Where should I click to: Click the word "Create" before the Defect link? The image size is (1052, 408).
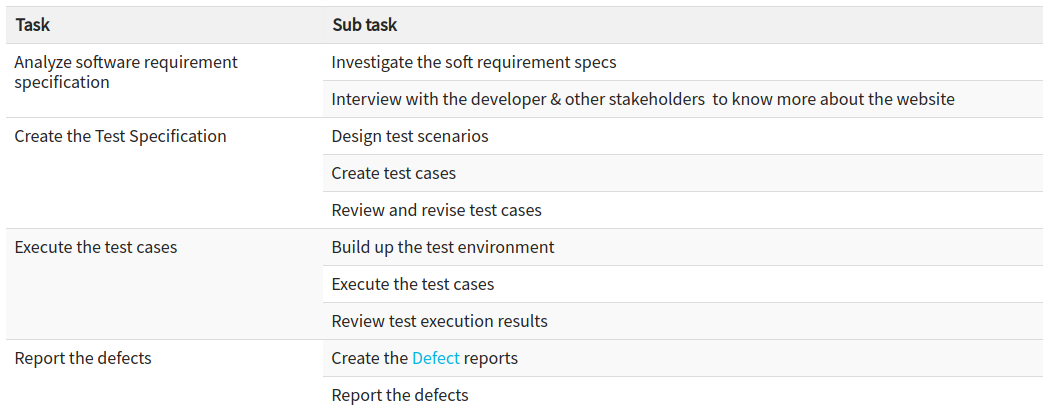point(356,358)
